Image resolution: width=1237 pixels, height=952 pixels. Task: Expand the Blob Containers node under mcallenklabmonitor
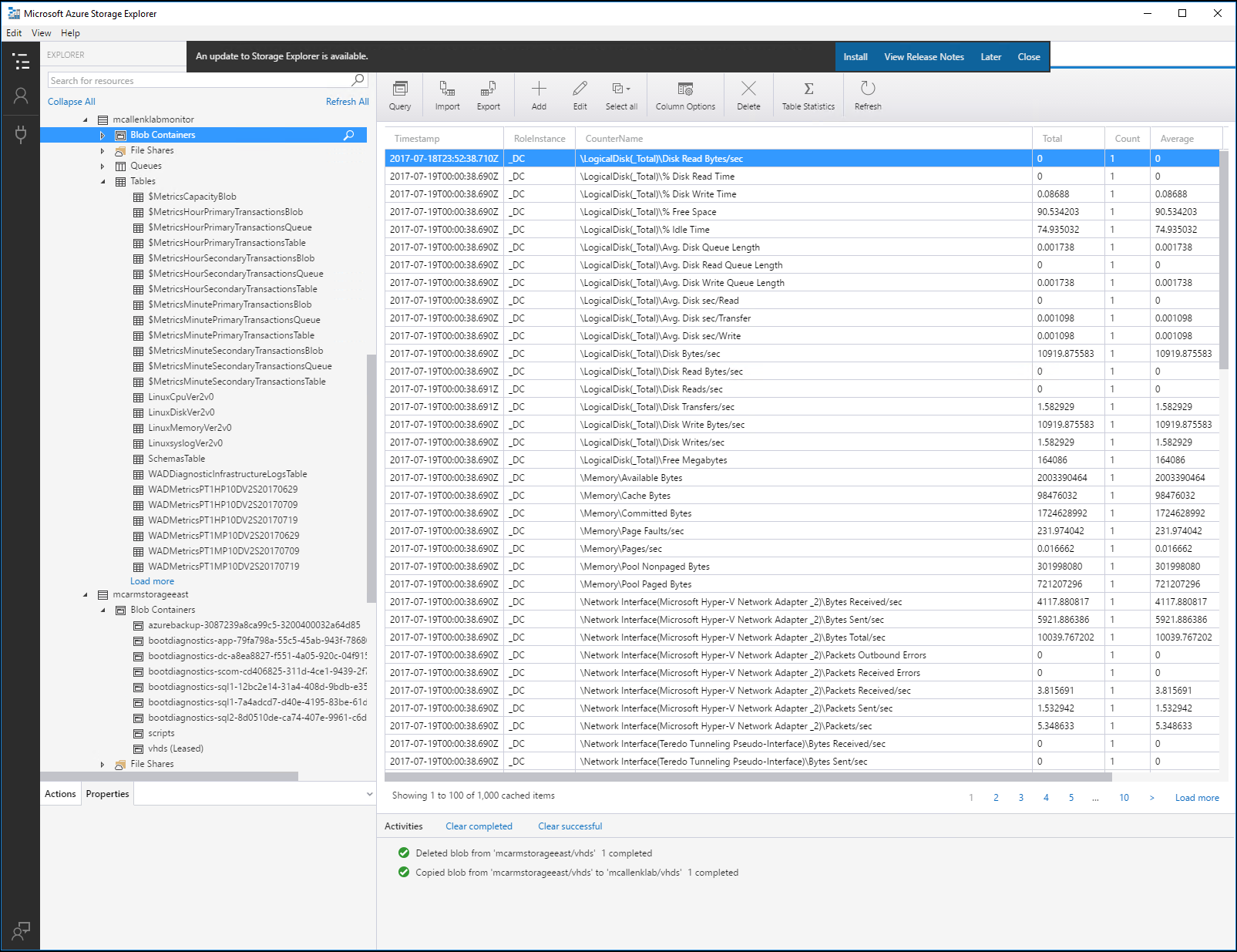point(102,136)
